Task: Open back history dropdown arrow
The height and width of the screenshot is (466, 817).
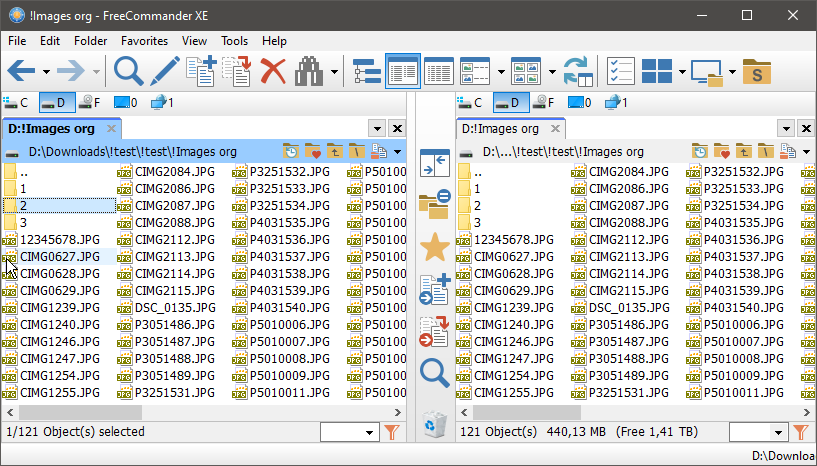Action: (46, 72)
